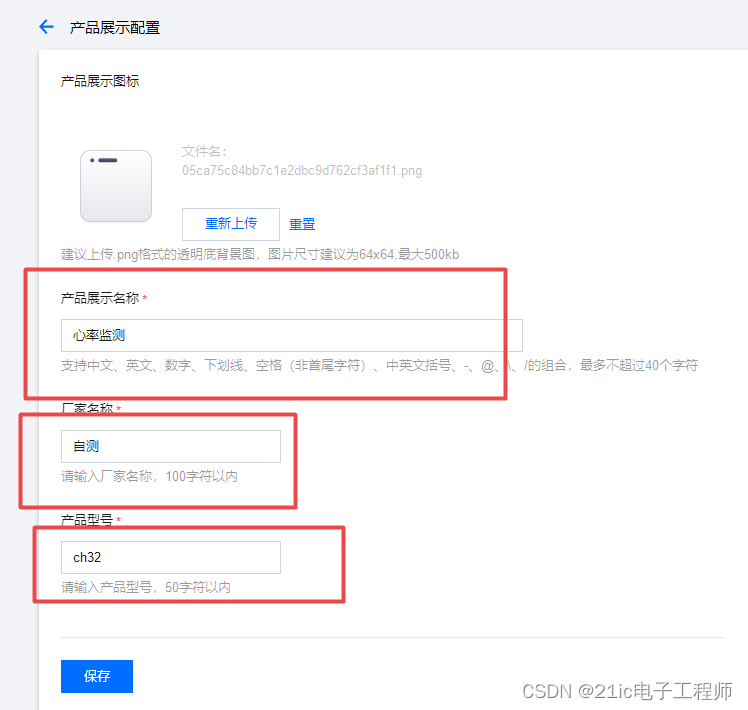Click the blue 保存 save button
The width and height of the screenshot is (748, 710).
[97, 676]
